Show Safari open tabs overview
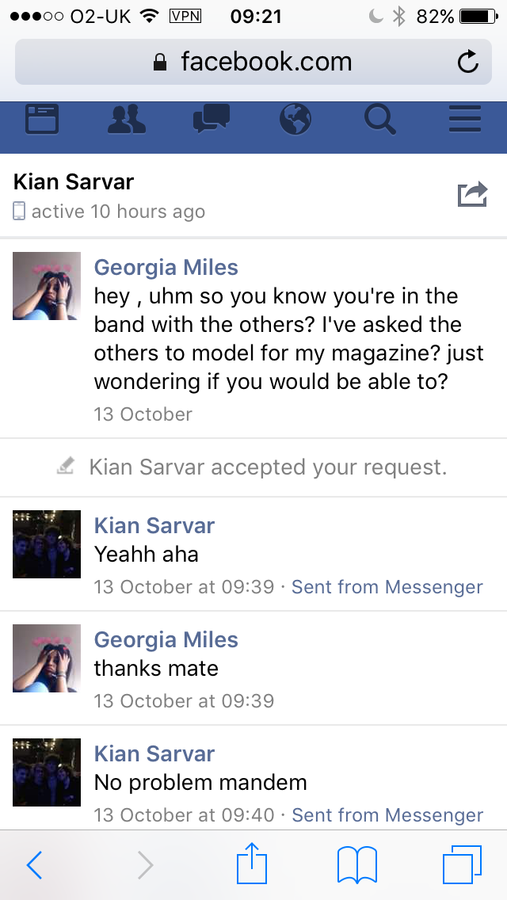 (462, 865)
